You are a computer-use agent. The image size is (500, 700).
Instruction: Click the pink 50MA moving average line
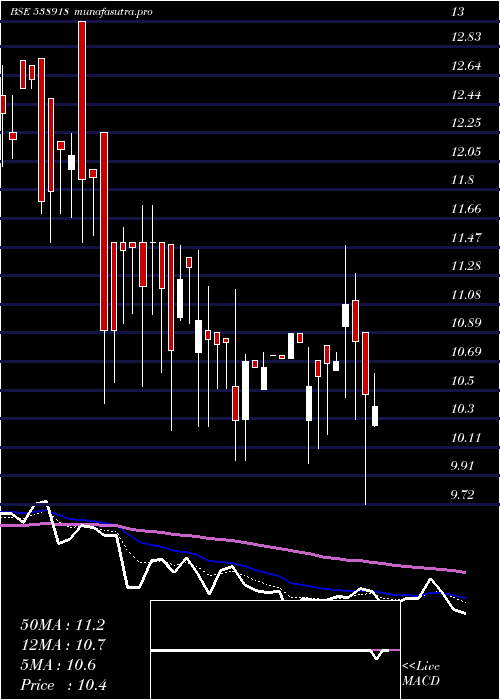(x=232, y=541)
